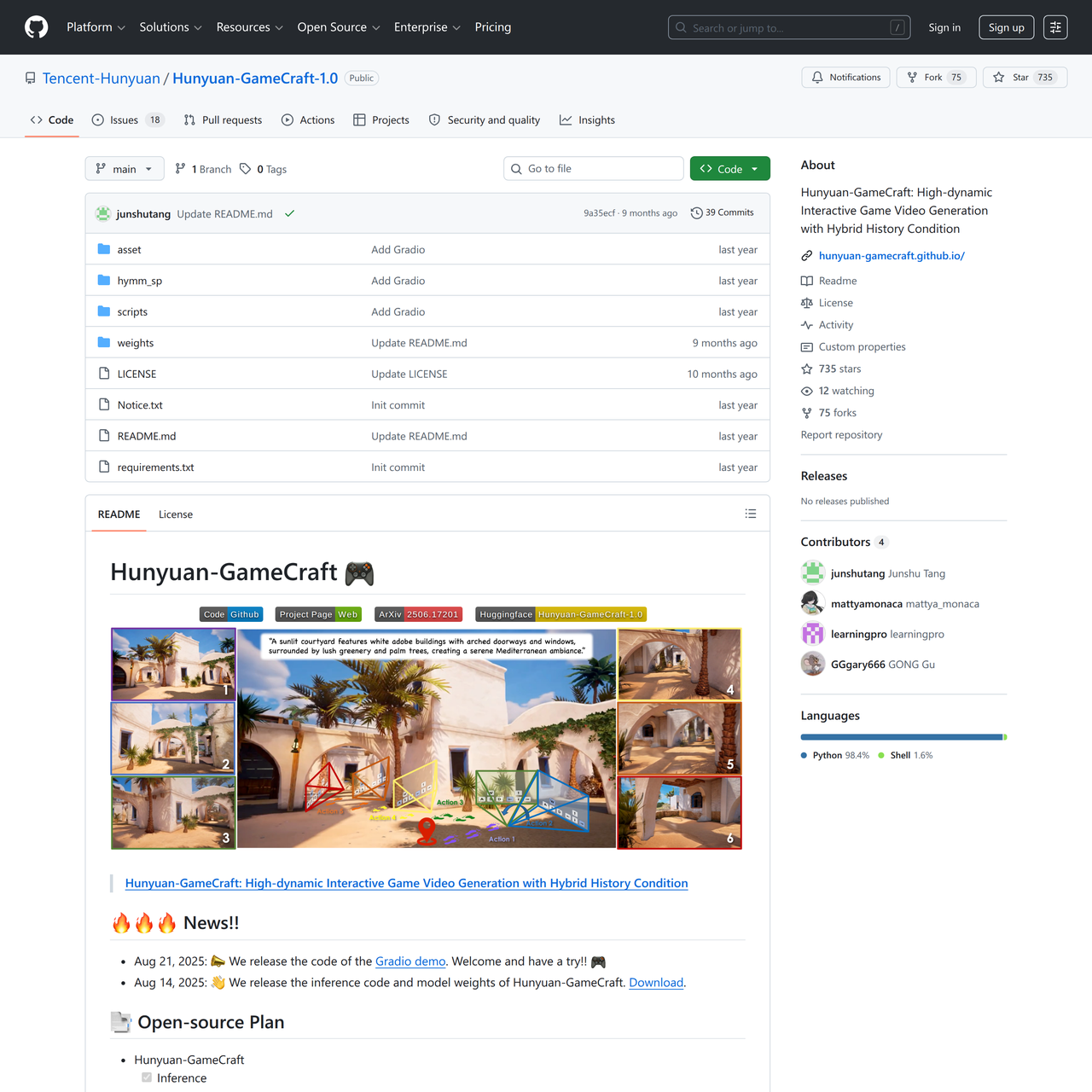Viewport: 1092px width, 1092px height.
Task: View the 75 forks list
Action: (x=828, y=413)
